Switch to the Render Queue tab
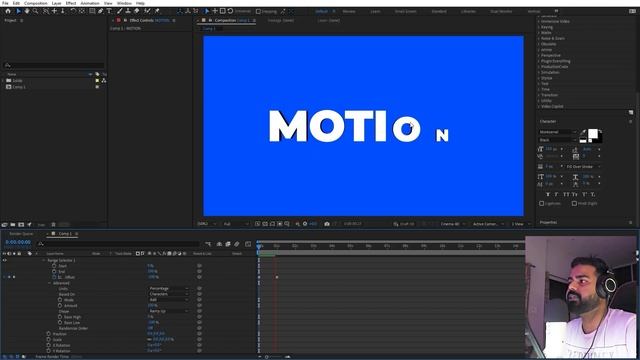Image resolution: width=640 pixels, height=360 pixels. [x=21, y=234]
